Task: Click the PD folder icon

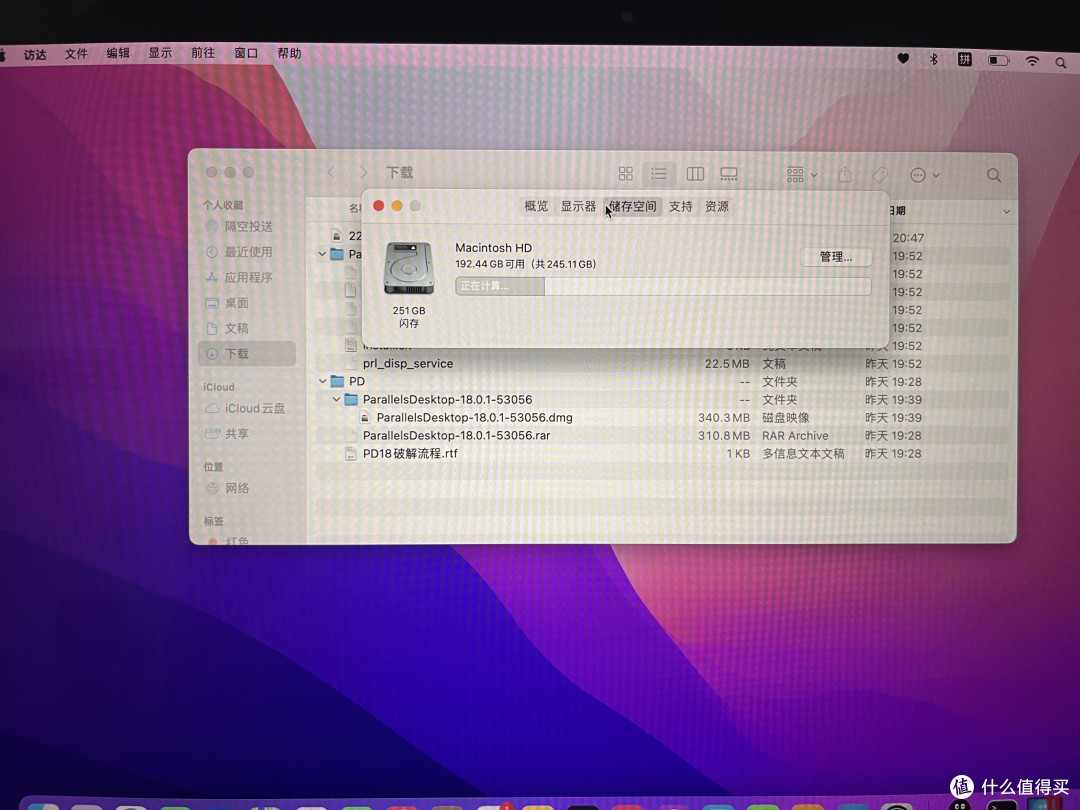Action: pyautogui.click(x=337, y=382)
